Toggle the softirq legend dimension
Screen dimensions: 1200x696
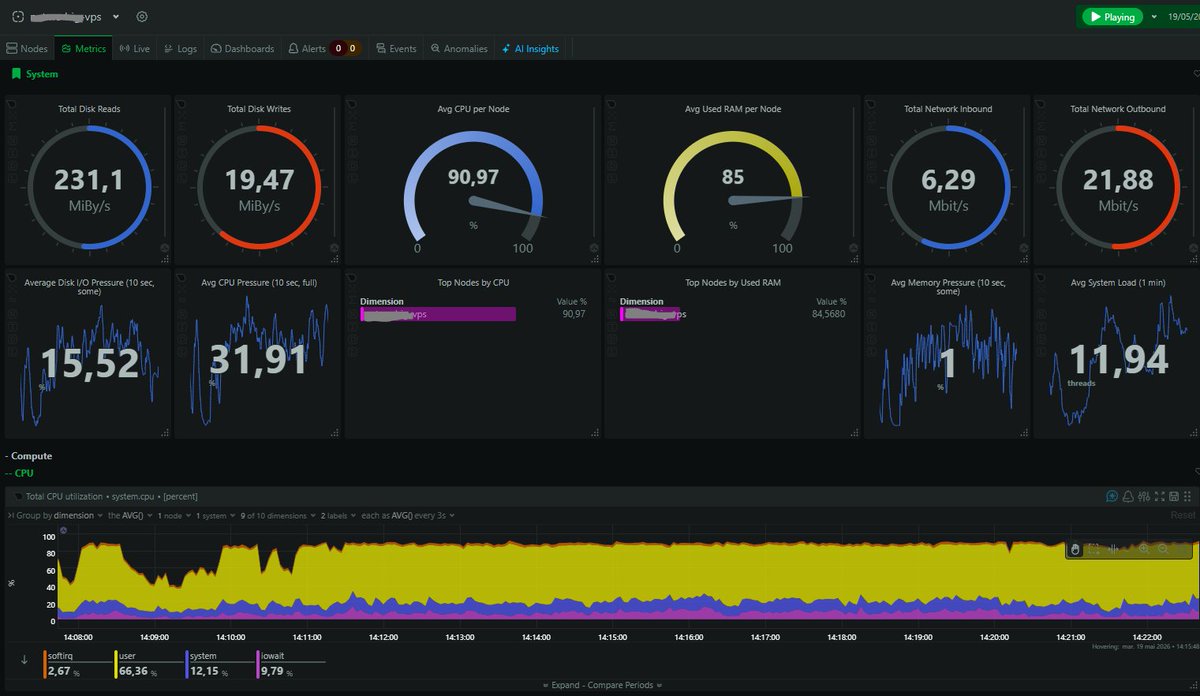78,663
